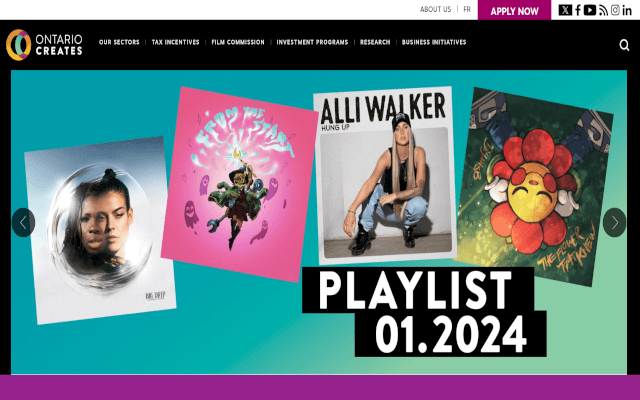Open the YouTube social icon
The width and height of the screenshot is (640, 400).
[x=589, y=10]
